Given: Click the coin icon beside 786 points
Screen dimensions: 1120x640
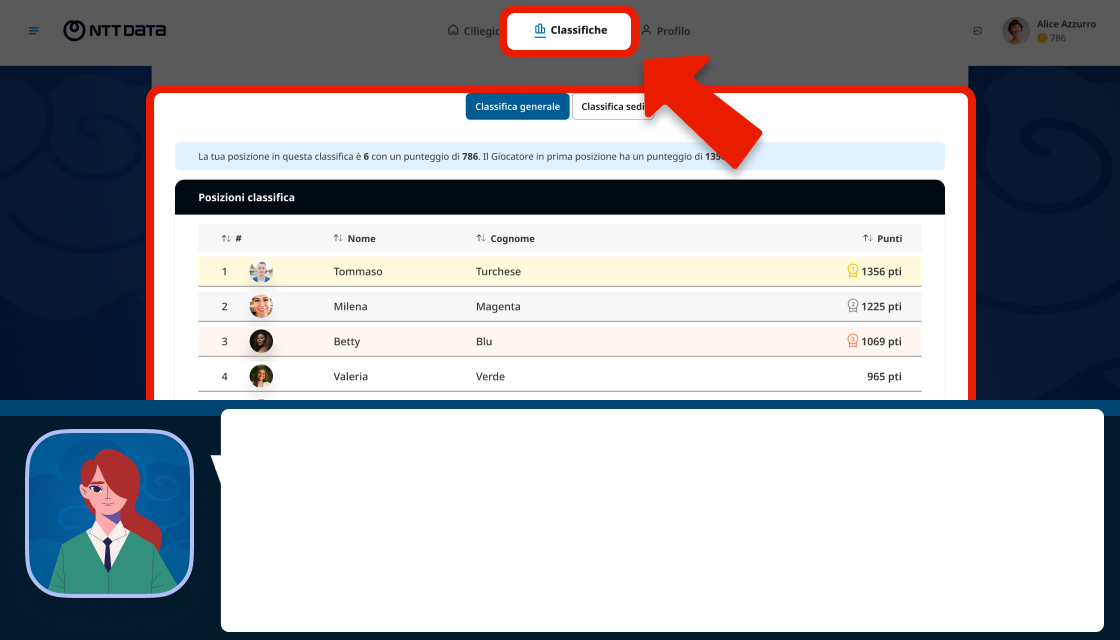Looking at the screenshot, I should [1042, 38].
